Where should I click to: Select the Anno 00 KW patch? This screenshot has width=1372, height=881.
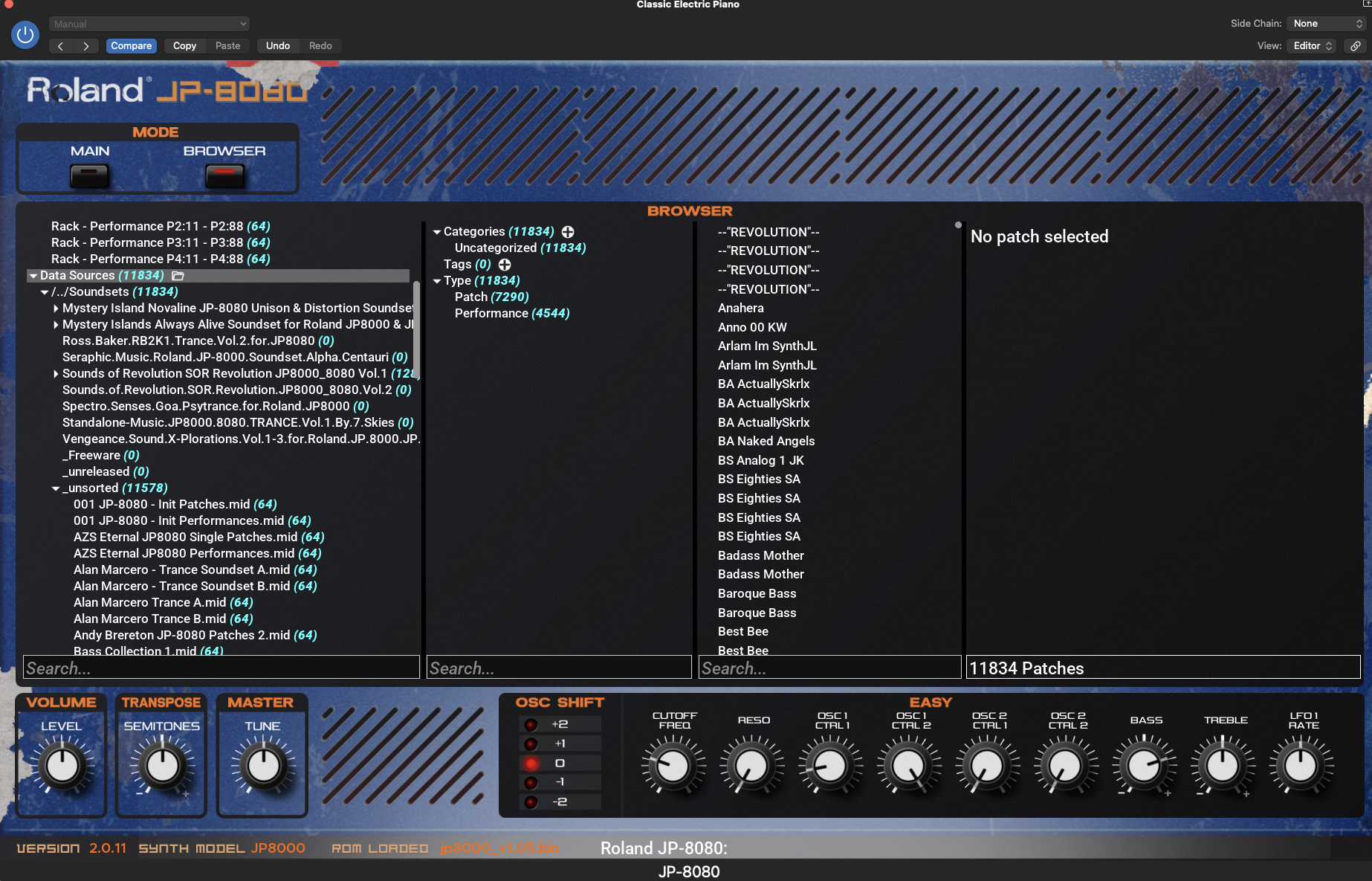point(752,328)
